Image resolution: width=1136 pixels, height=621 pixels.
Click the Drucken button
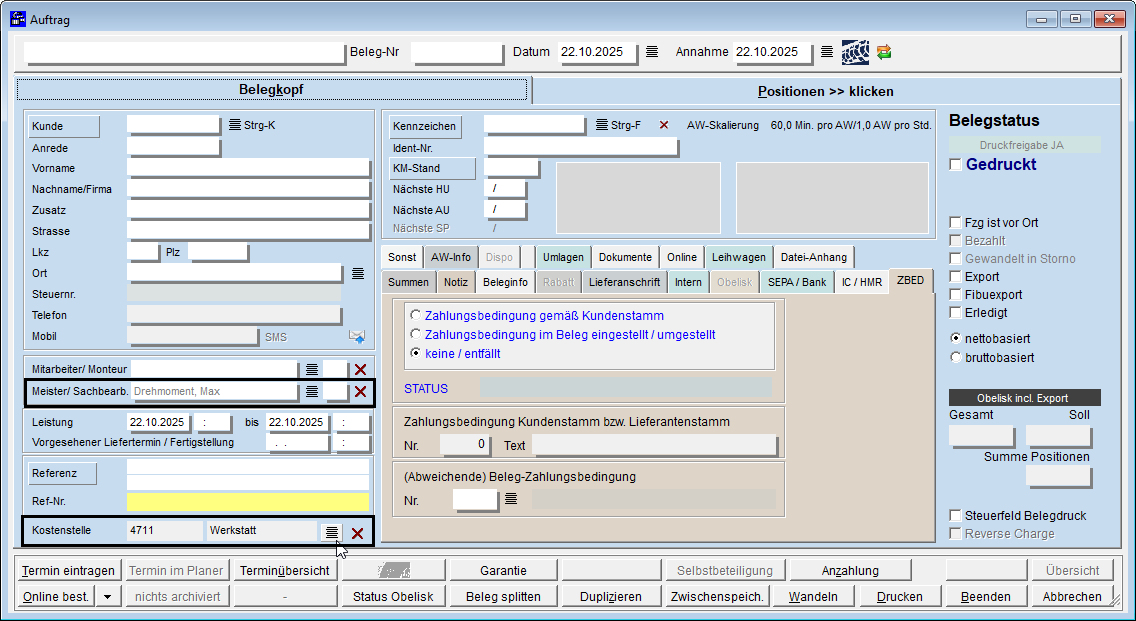(900, 597)
